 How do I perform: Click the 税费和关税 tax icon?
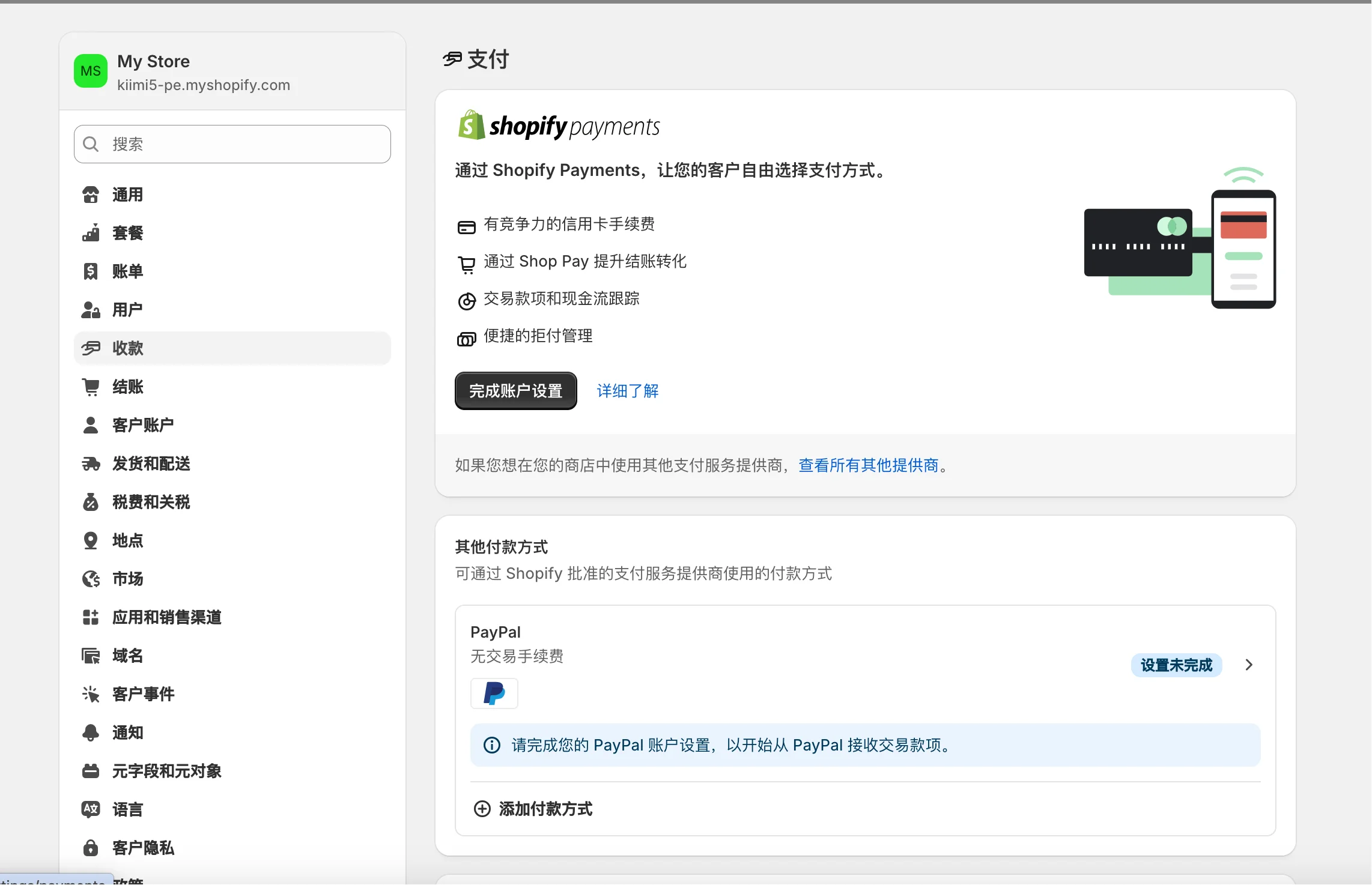point(91,502)
